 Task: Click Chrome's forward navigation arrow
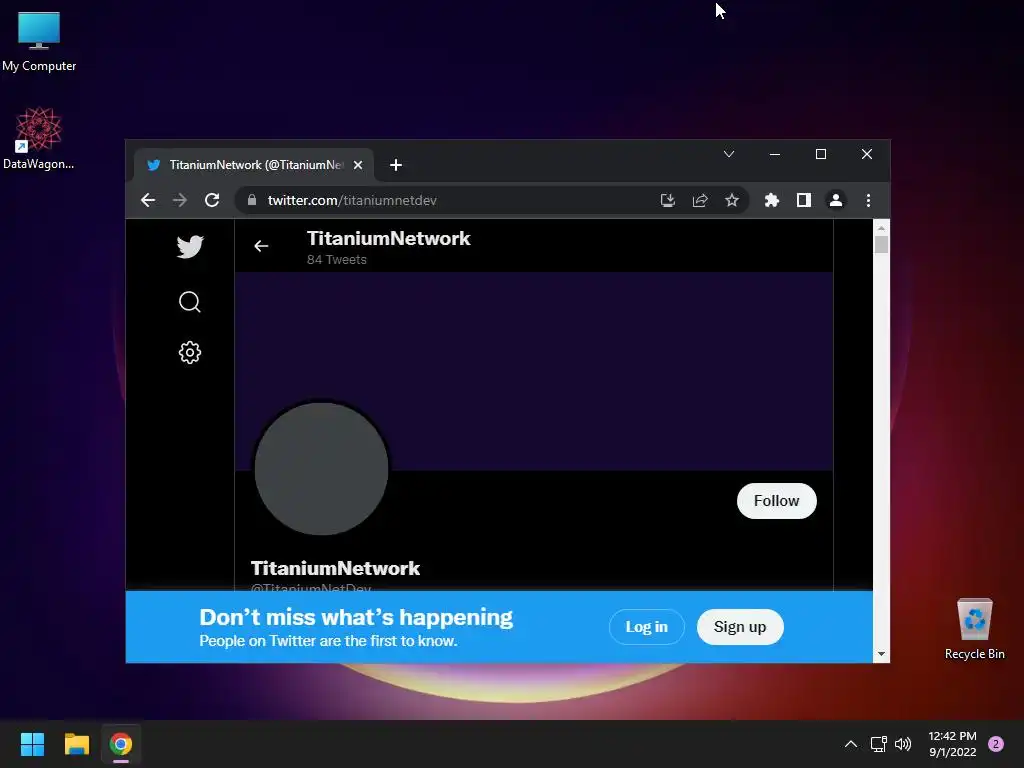coord(180,200)
